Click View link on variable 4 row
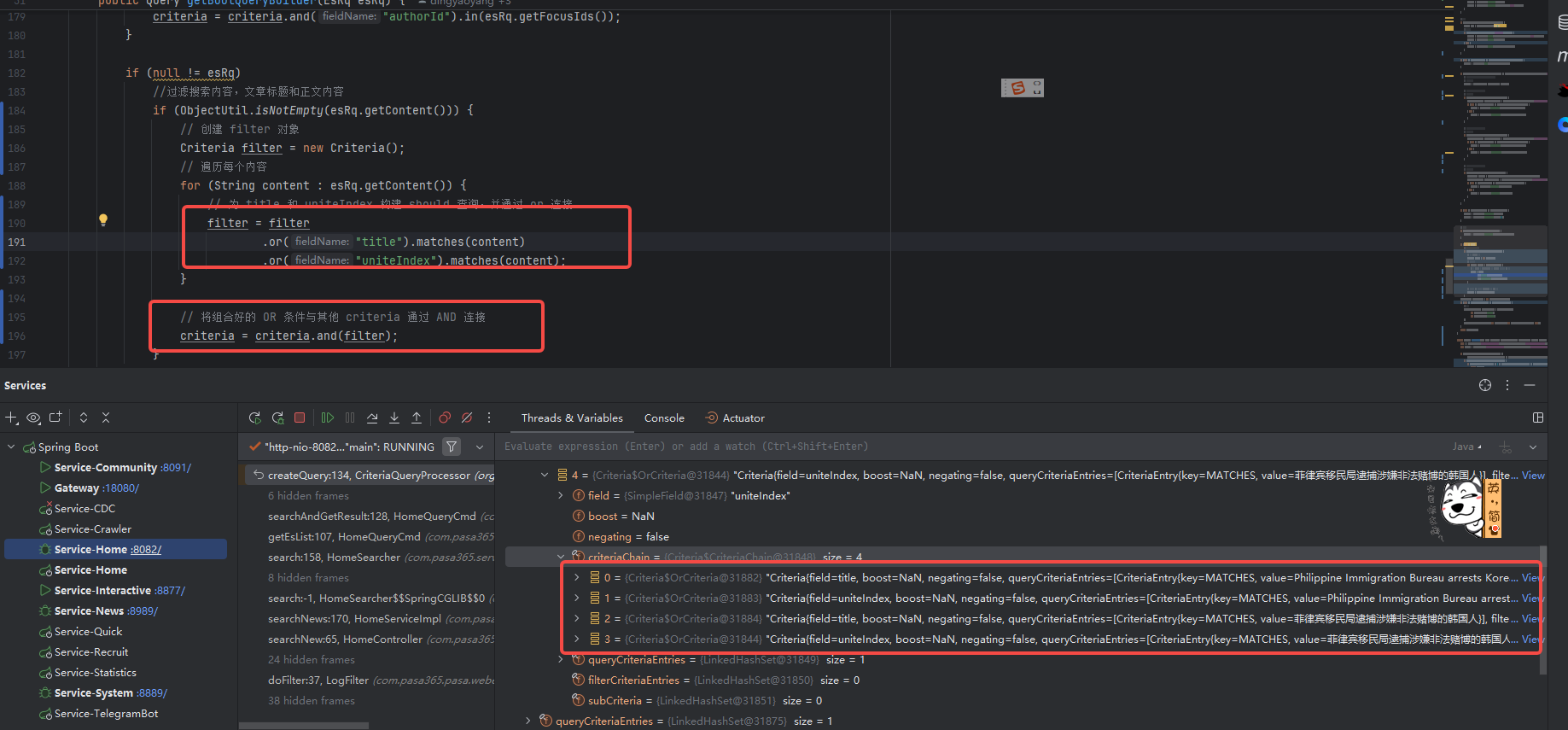Screen dimensions: 1568x730 tap(1533, 475)
